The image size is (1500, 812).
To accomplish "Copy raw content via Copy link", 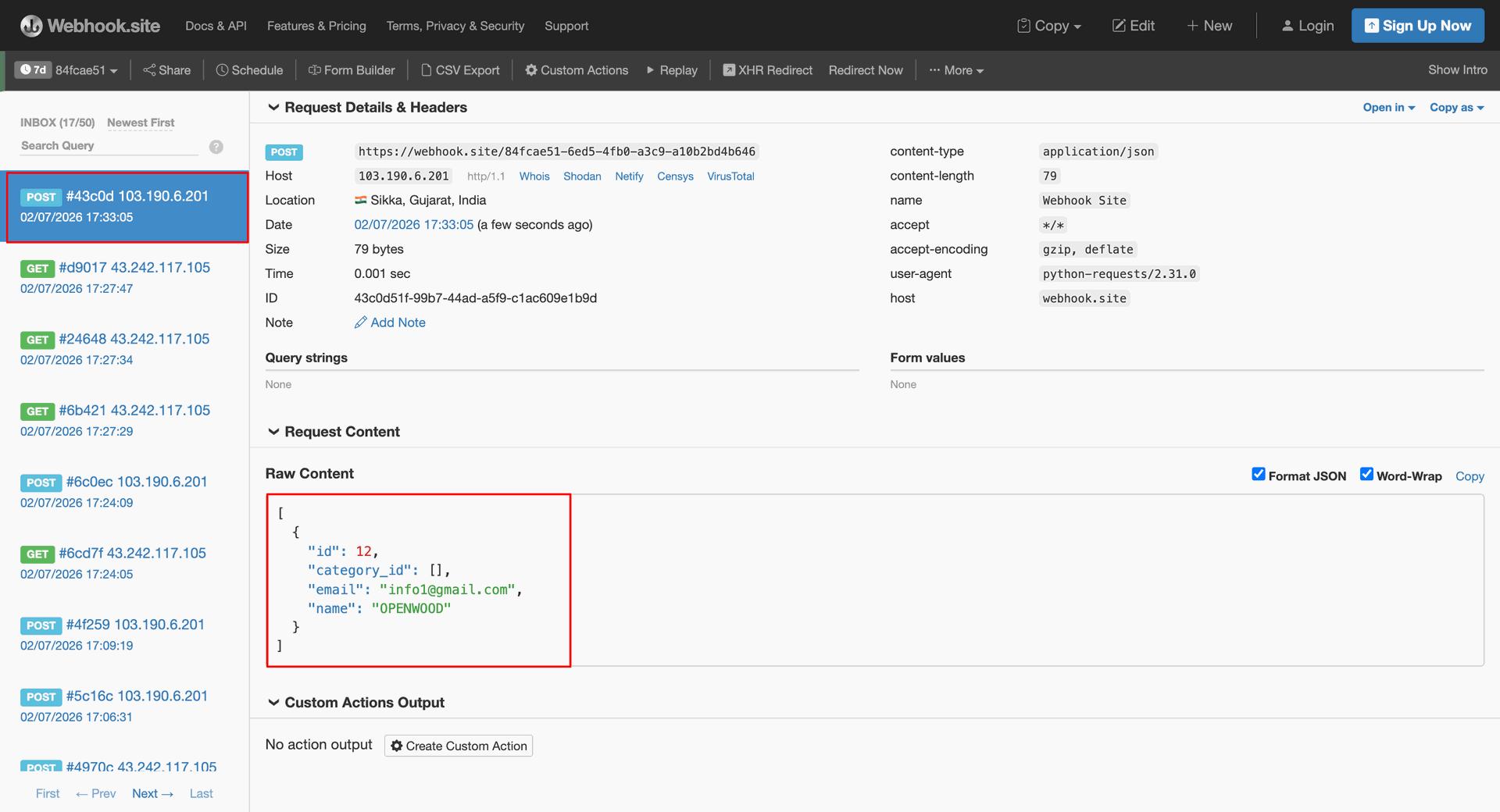I will pos(1470,476).
